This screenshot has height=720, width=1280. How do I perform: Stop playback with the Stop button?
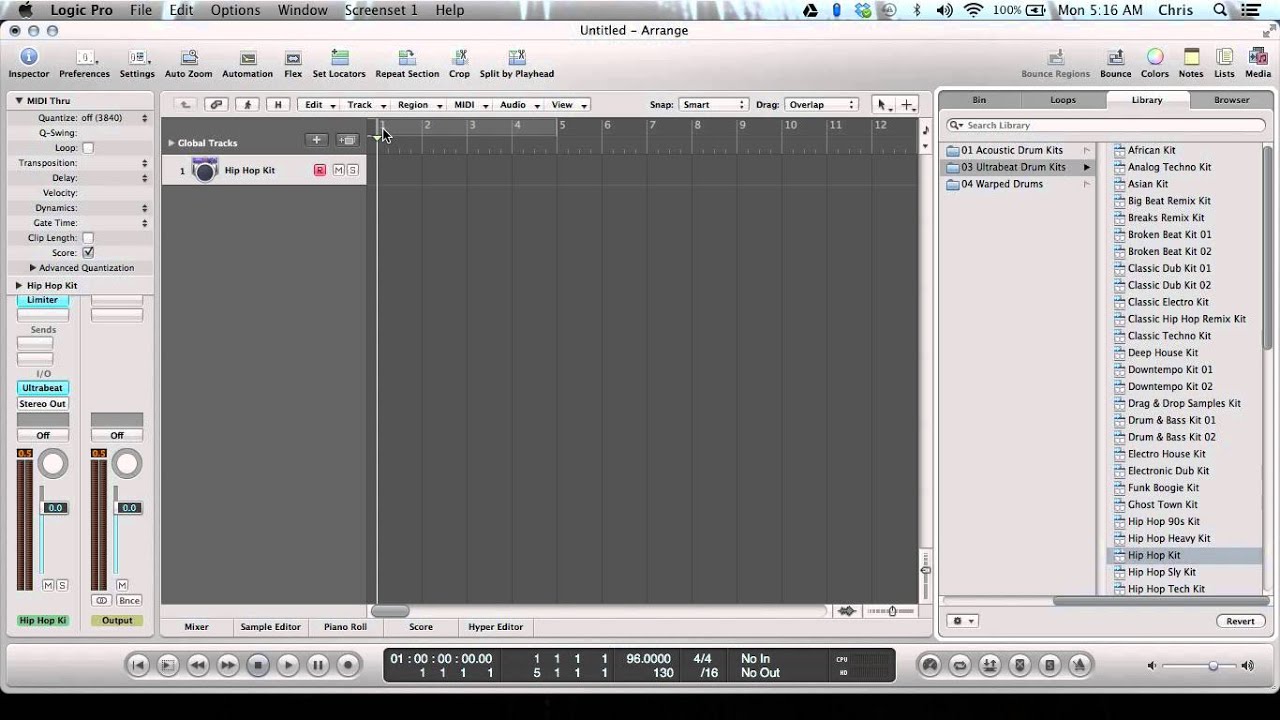point(258,665)
